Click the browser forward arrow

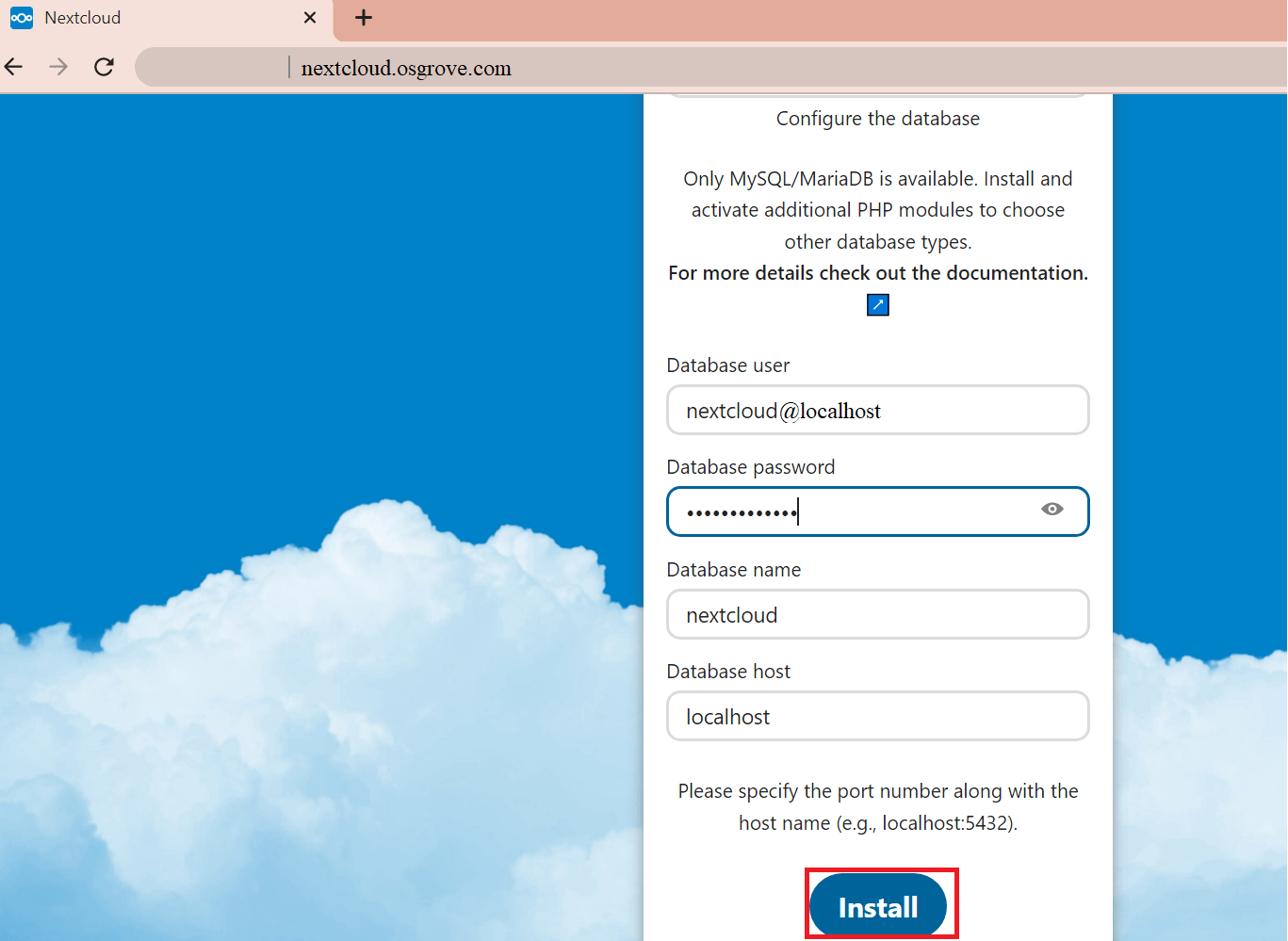point(57,67)
